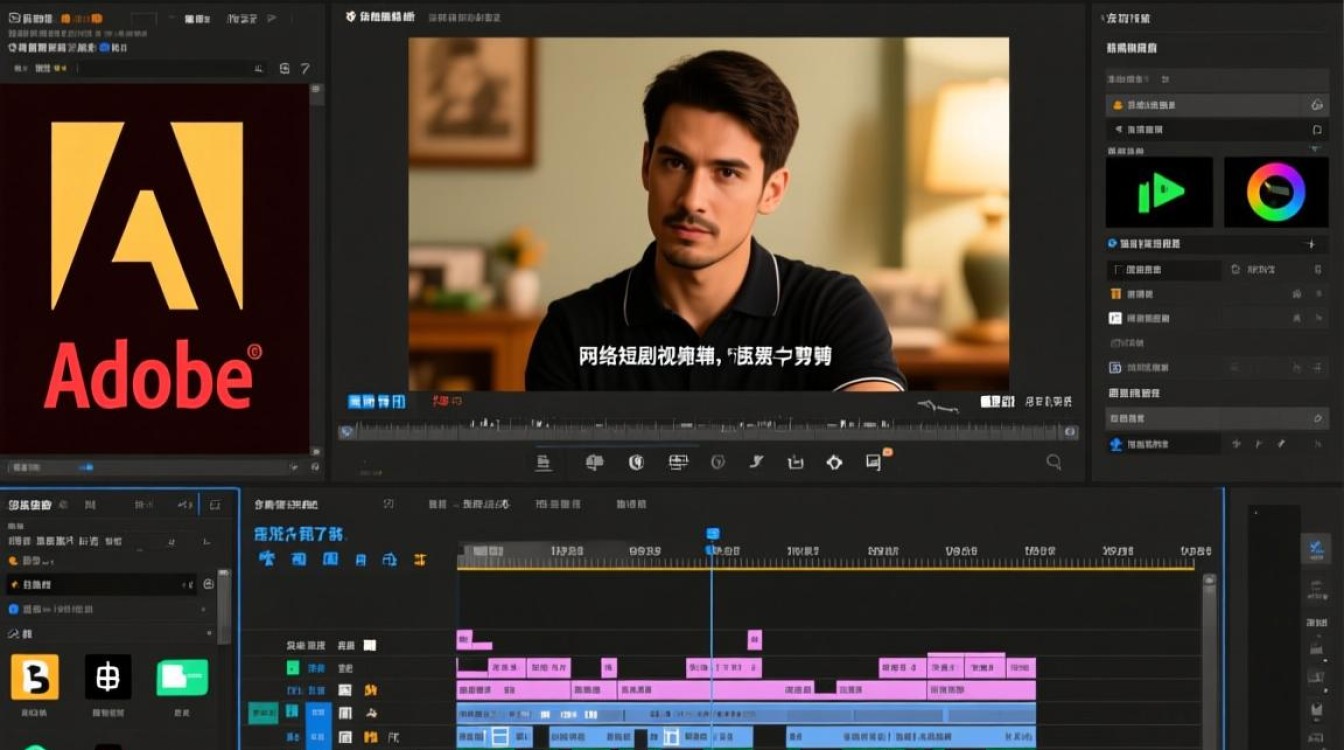Open the program monitor's first header tab
The height and width of the screenshot is (750, 1344).
pos(379,17)
